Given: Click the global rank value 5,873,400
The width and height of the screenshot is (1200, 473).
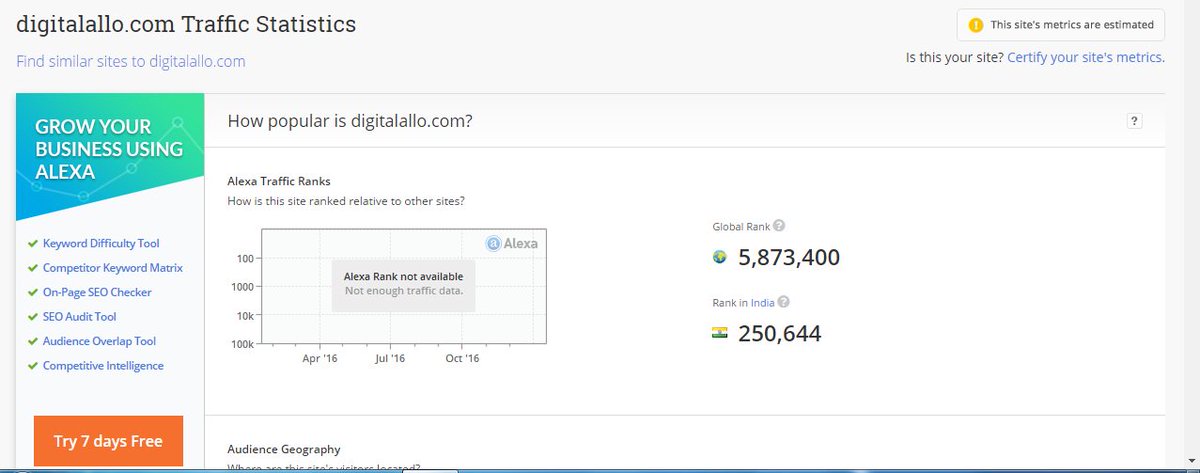Looking at the screenshot, I should [789, 257].
